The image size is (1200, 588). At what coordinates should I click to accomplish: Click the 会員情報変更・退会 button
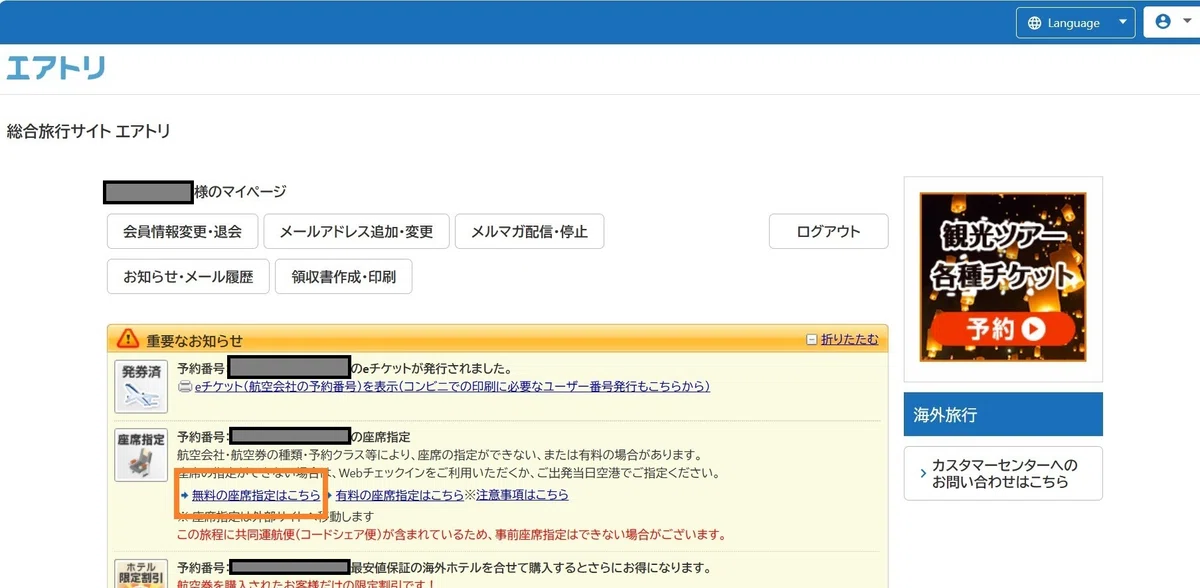[182, 231]
